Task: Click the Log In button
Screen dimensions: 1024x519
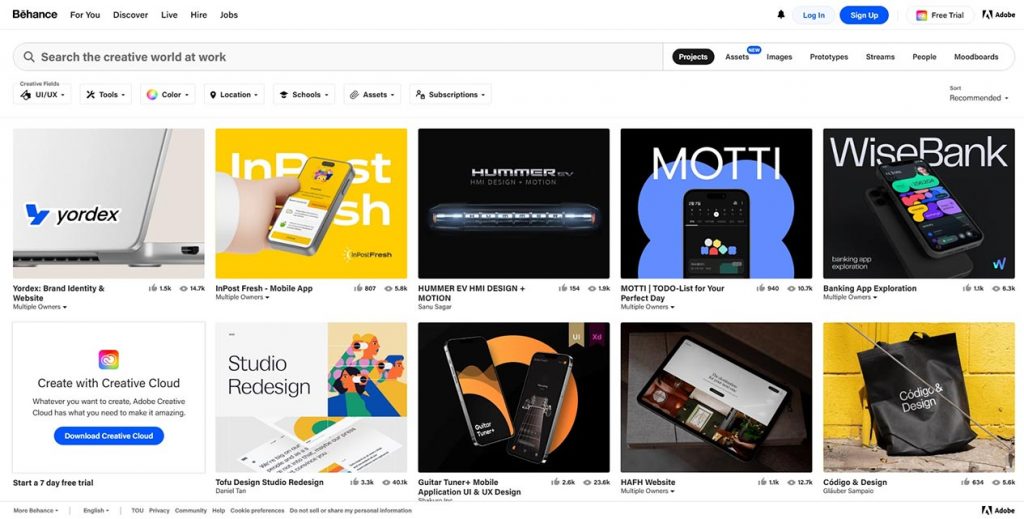Action: 814,15
